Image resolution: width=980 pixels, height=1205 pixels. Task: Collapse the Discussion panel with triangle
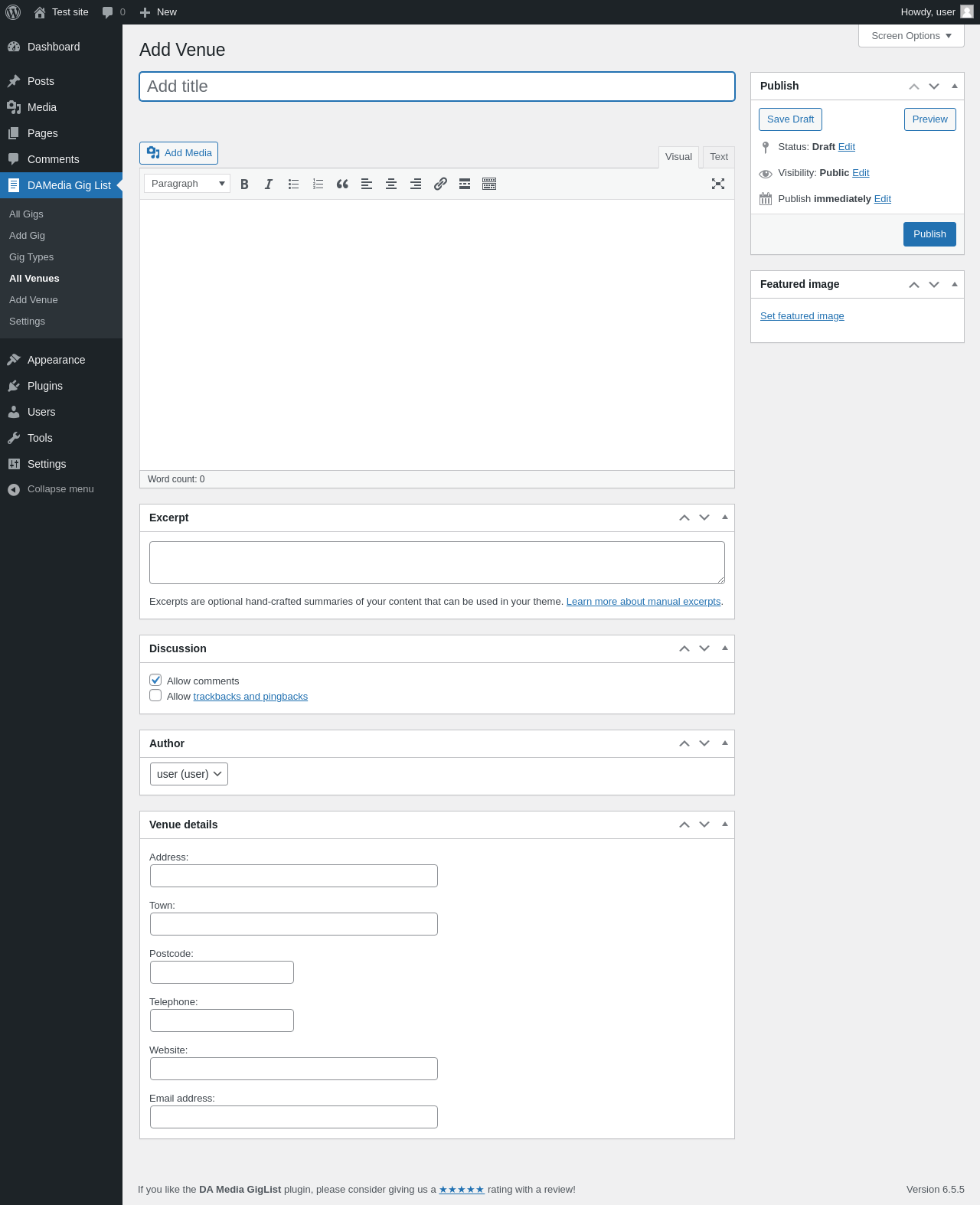pyautogui.click(x=725, y=648)
